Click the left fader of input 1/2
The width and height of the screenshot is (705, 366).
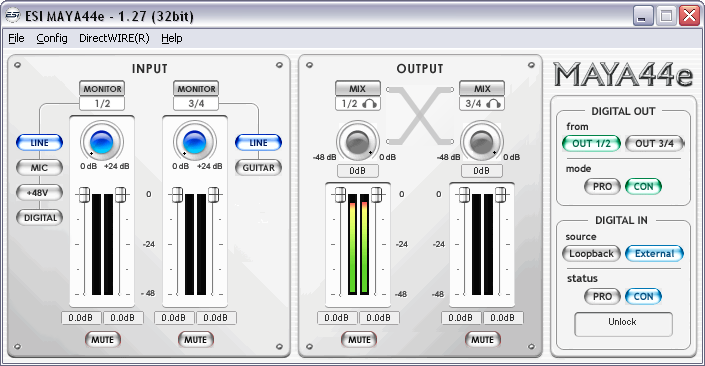tap(84, 195)
